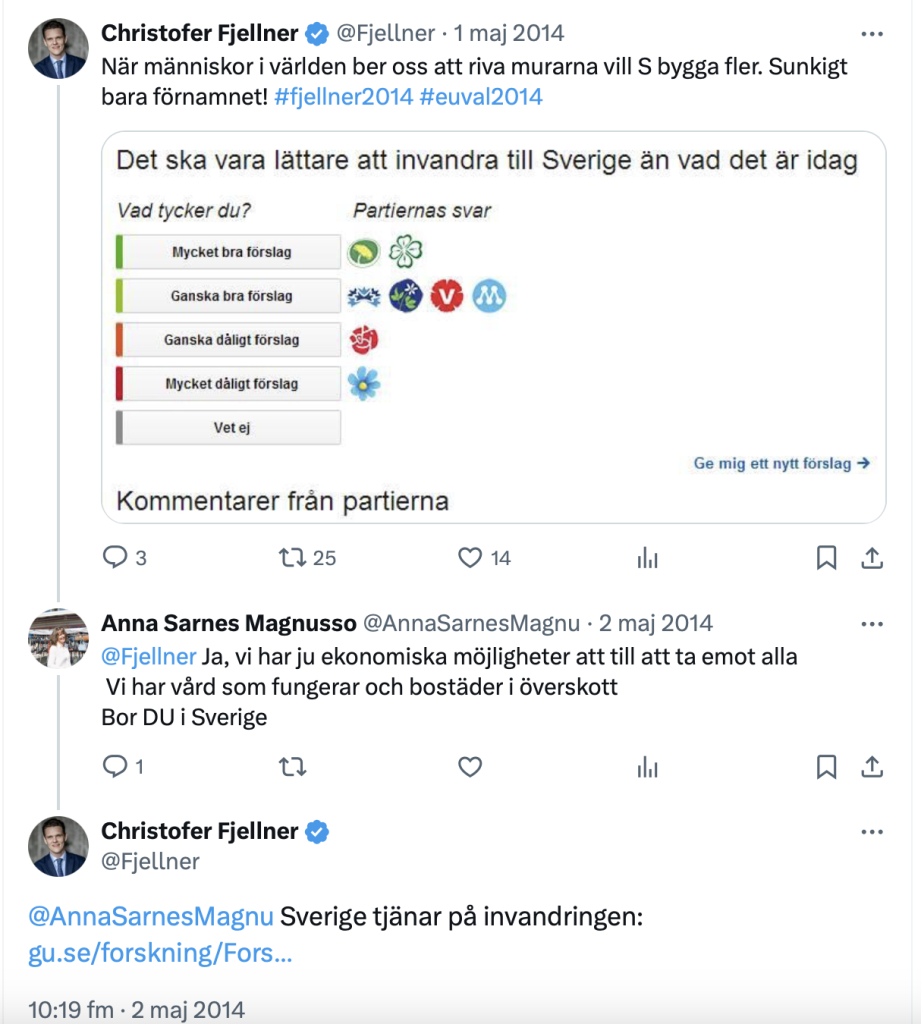921x1024 pixels.
Task: Open more options on Anna's reply
Action: [872, 624]
